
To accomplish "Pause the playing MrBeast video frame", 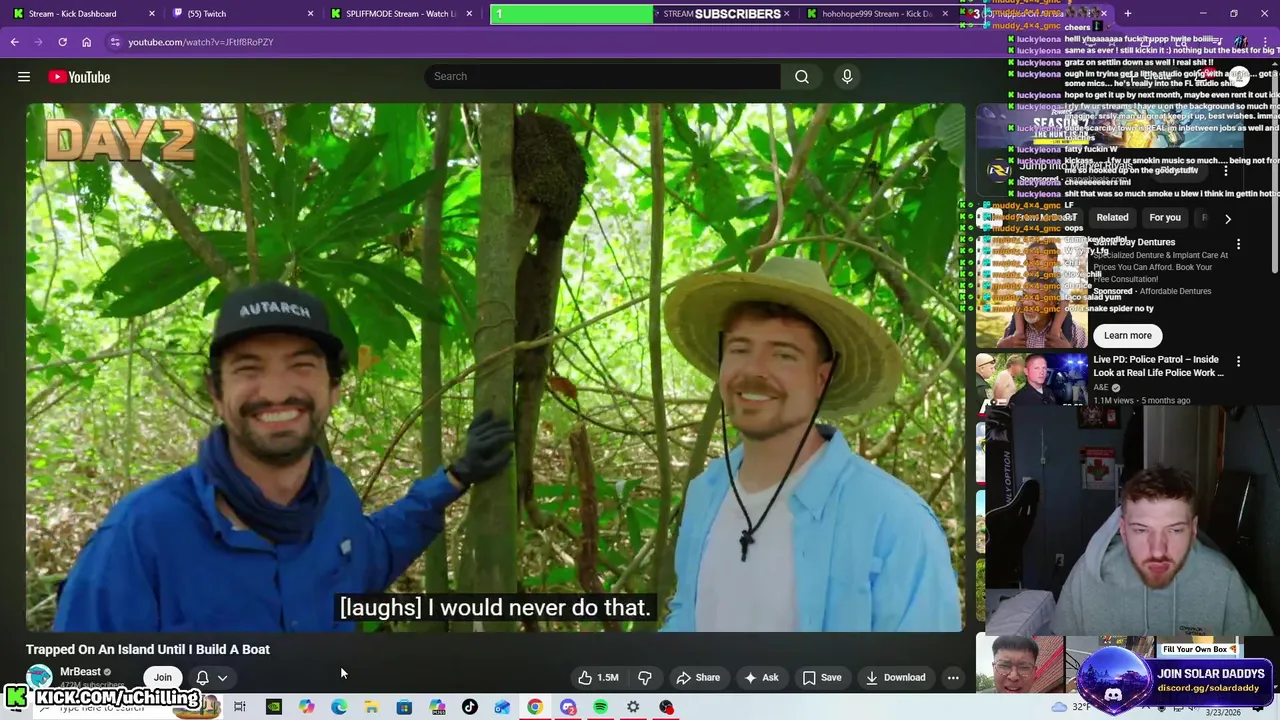I will tap(496, 367).
